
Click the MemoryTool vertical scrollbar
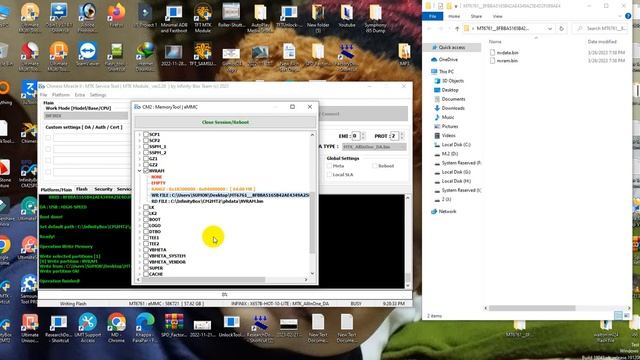coord(312,222)
